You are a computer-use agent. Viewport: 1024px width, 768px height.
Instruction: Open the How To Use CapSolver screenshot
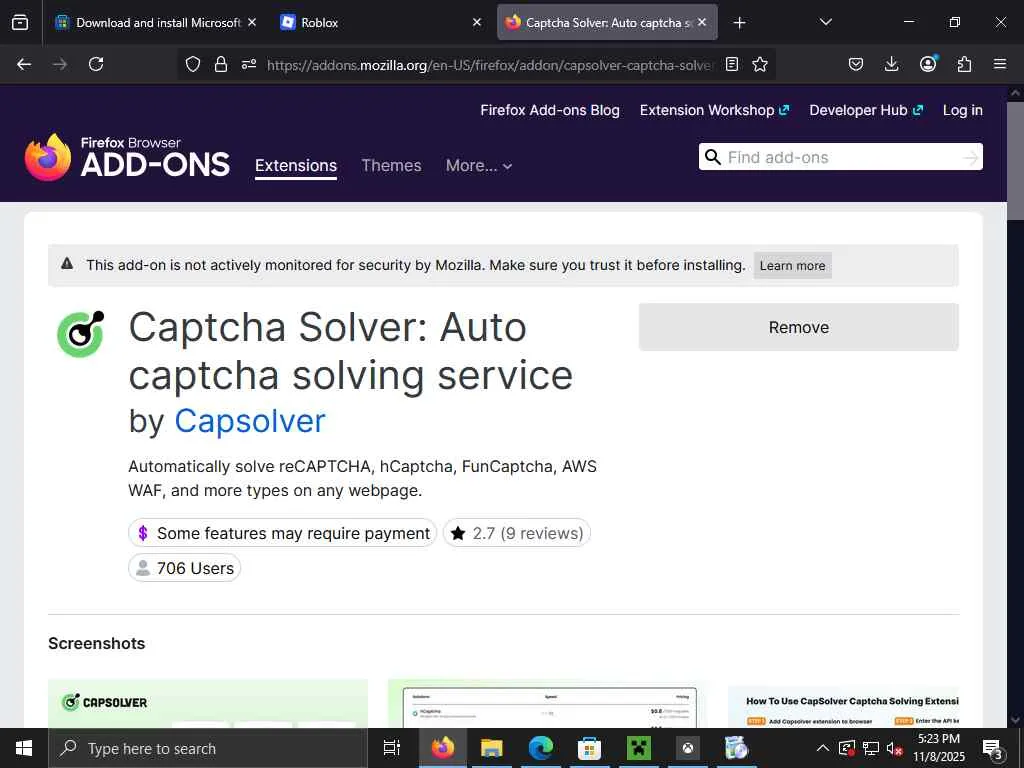pyautogui.click(x=843, y=707)
